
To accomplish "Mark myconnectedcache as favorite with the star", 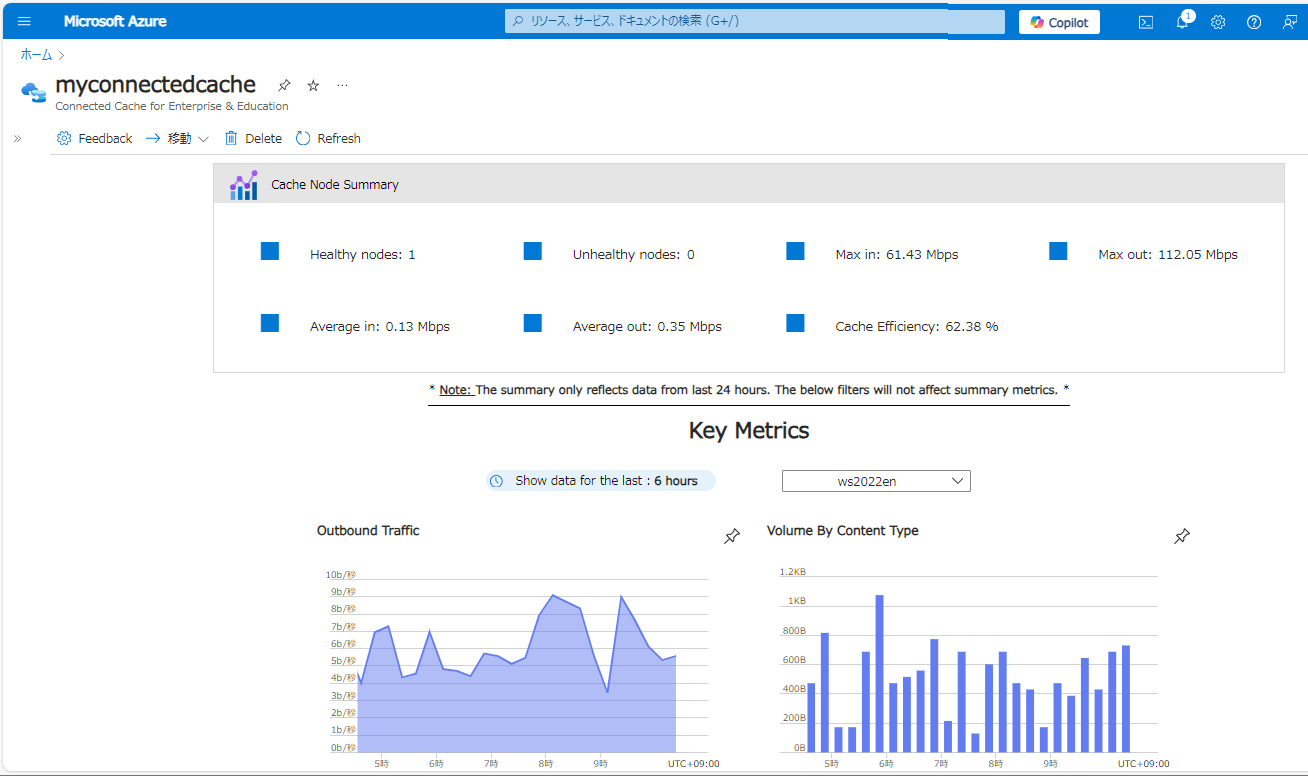I will point(313,86).
